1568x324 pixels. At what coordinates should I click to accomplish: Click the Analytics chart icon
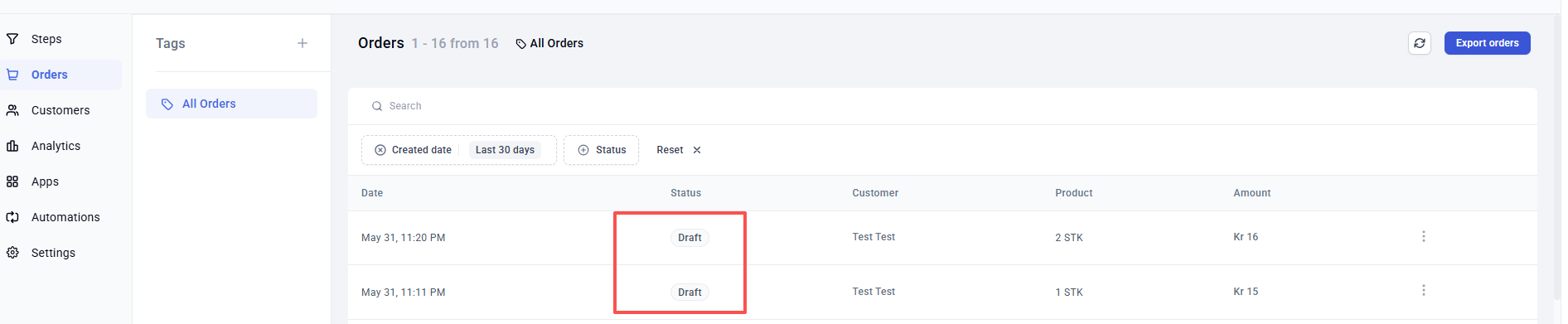coord(12,146)
